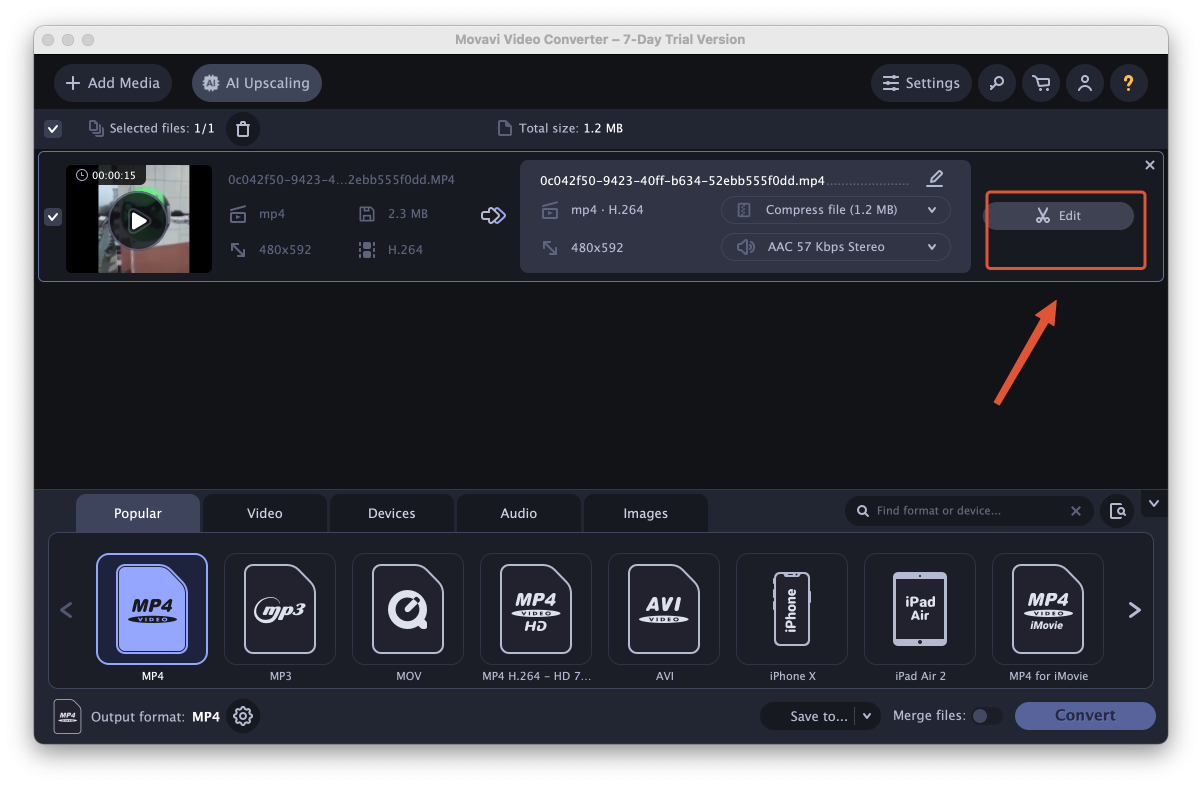The width and height of the screenshot is (1202, 786).
Task: Open the user account icon
Action: [1085, 83]
